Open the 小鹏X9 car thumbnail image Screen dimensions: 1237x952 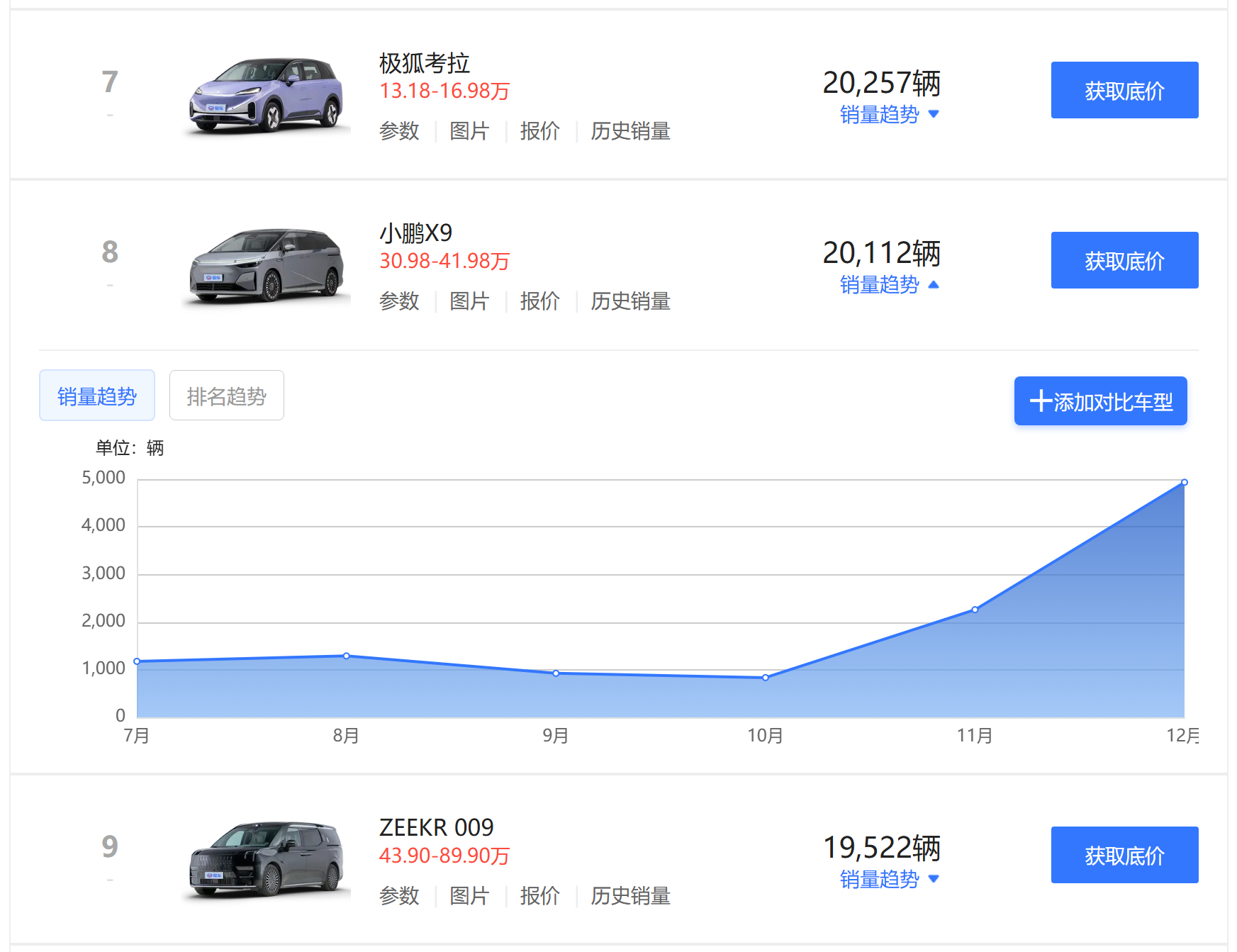pos(267,265)
